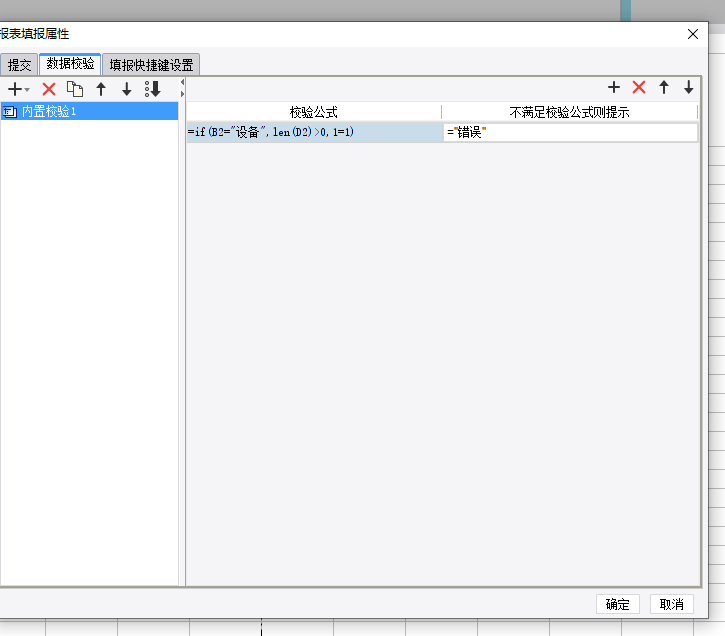Add a new validation in left toolbar
The height and width of the screenshot is (636, 725).
tap(15, 89)
